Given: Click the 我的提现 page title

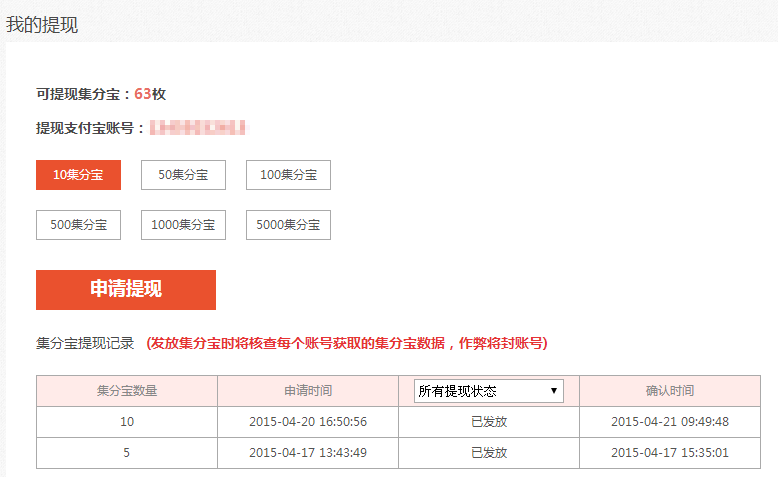Looking at the screenshot, I should coord(42,25).
